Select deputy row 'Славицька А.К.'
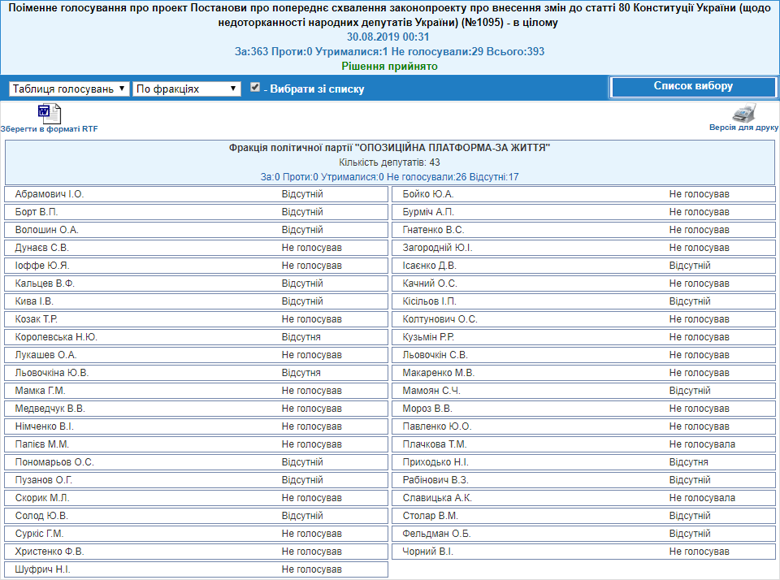The height and width of the screenshot is (580, 780). click(584, 498)
